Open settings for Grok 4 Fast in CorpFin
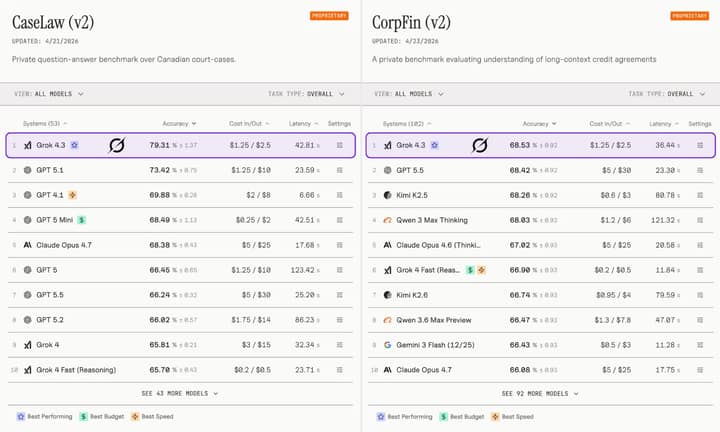The height and width of the screenshot is (432, 720). pos(700,270)
